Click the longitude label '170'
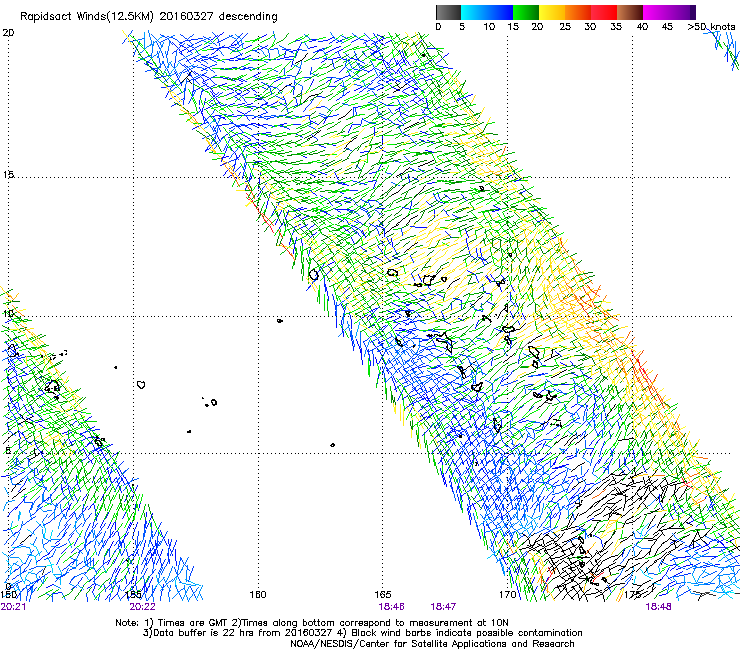Screen dimensions: 740x650 [508, 594]
